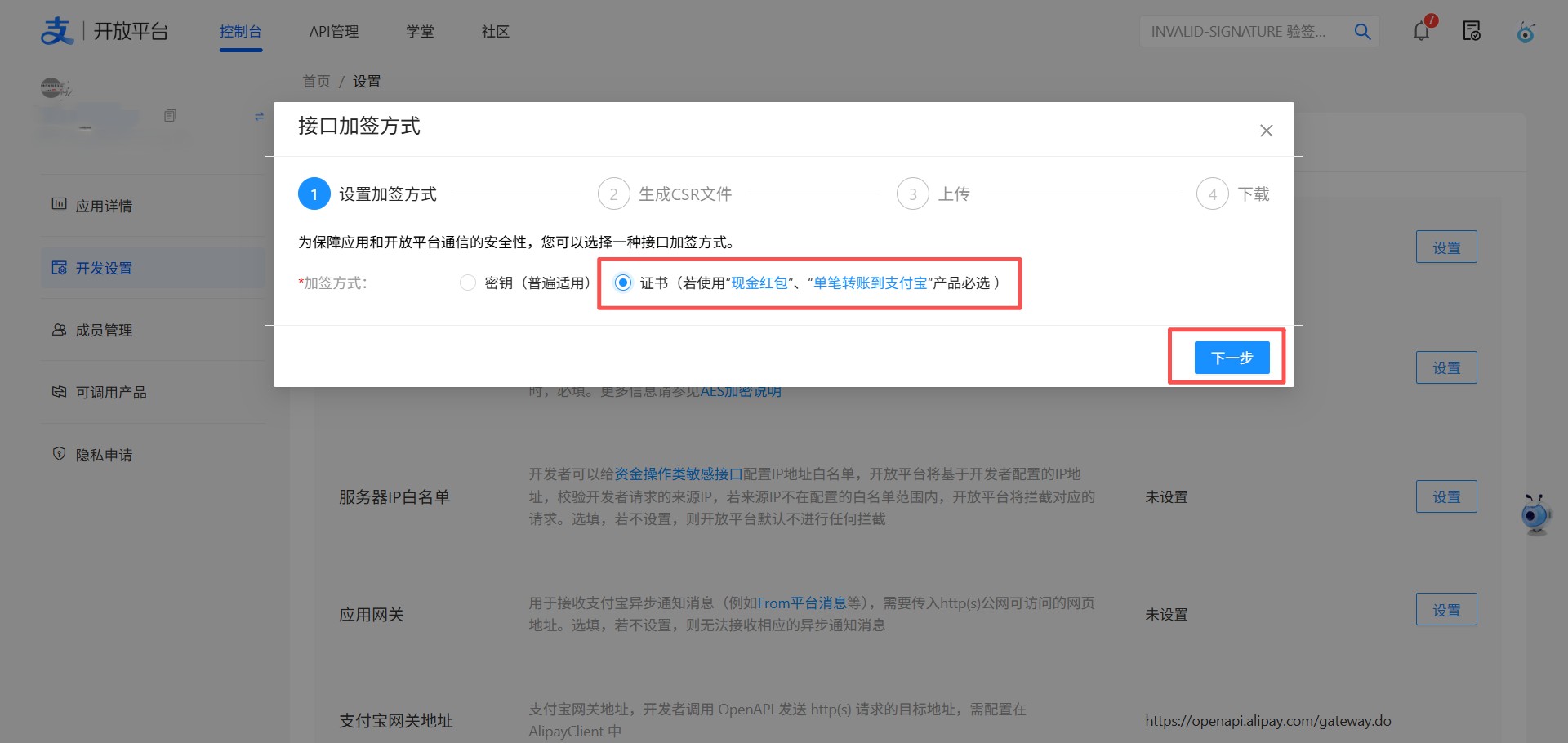Click 设置 button for 服务器IP白名单
Image resolution: width=1568 pixels, height=743 pixels.
point(1446,496)
